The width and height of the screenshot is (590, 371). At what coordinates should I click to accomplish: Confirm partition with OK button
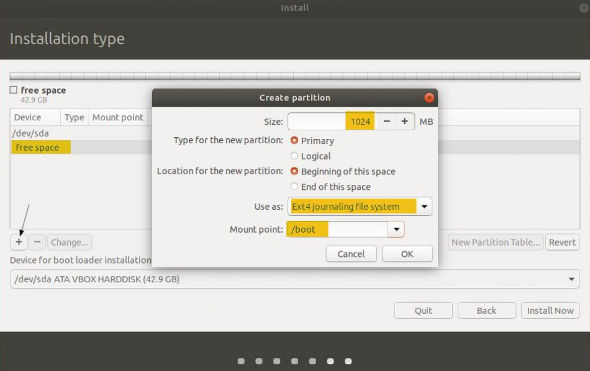point(407,254)
